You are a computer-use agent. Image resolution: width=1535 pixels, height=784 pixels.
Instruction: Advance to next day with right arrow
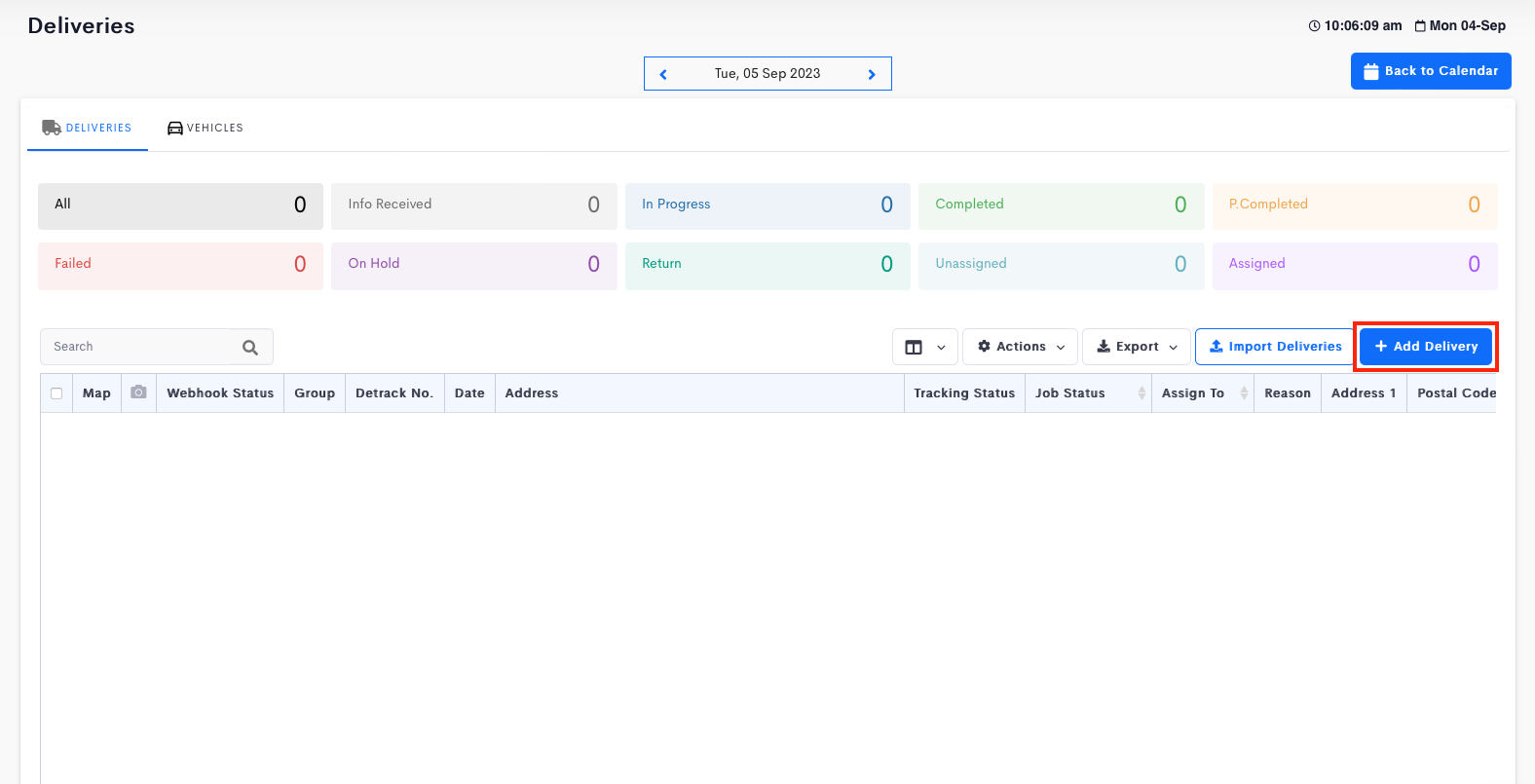(872, 74)
